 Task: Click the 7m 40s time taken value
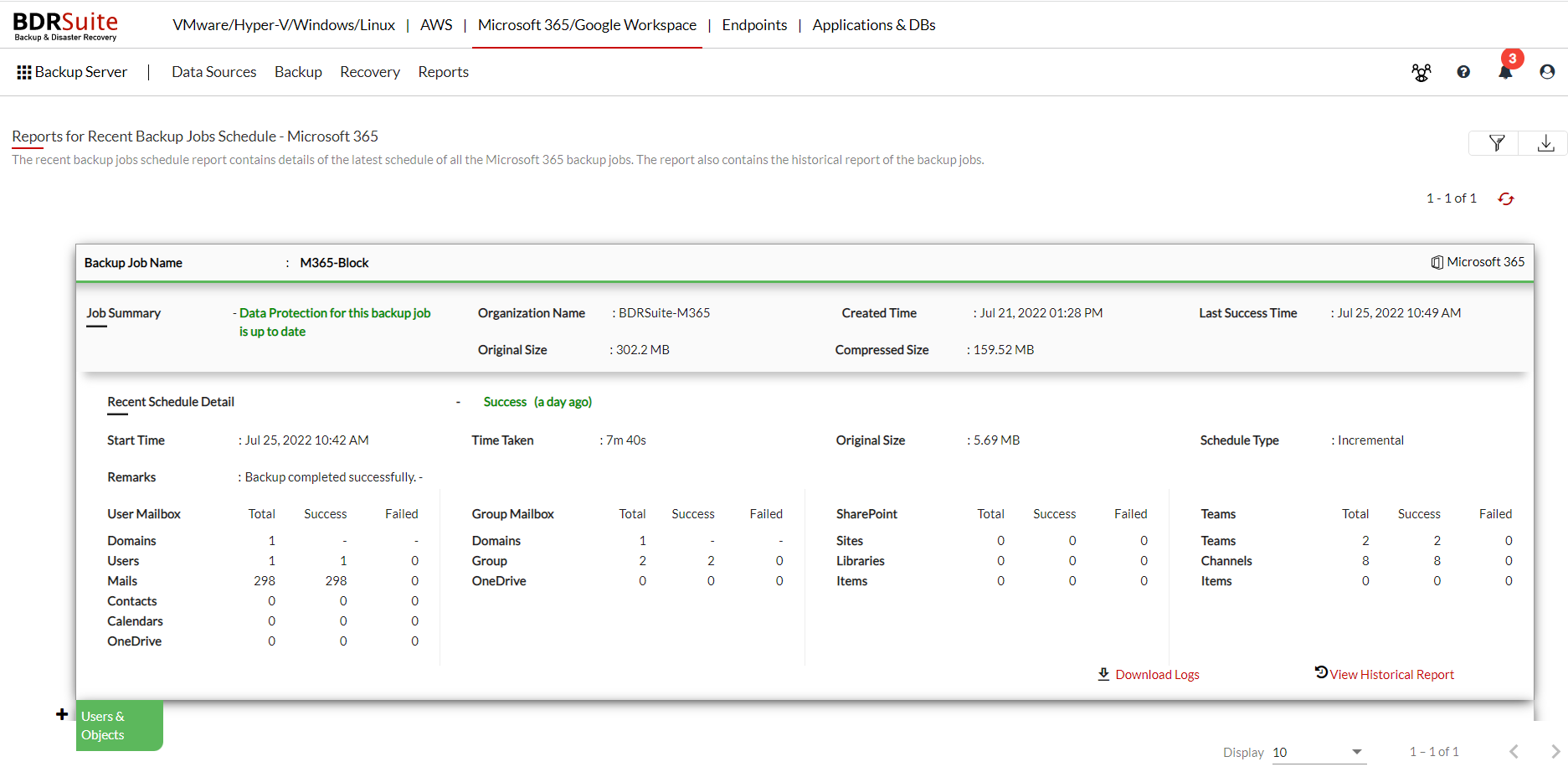pyautogui.click(x=626, y=440)
